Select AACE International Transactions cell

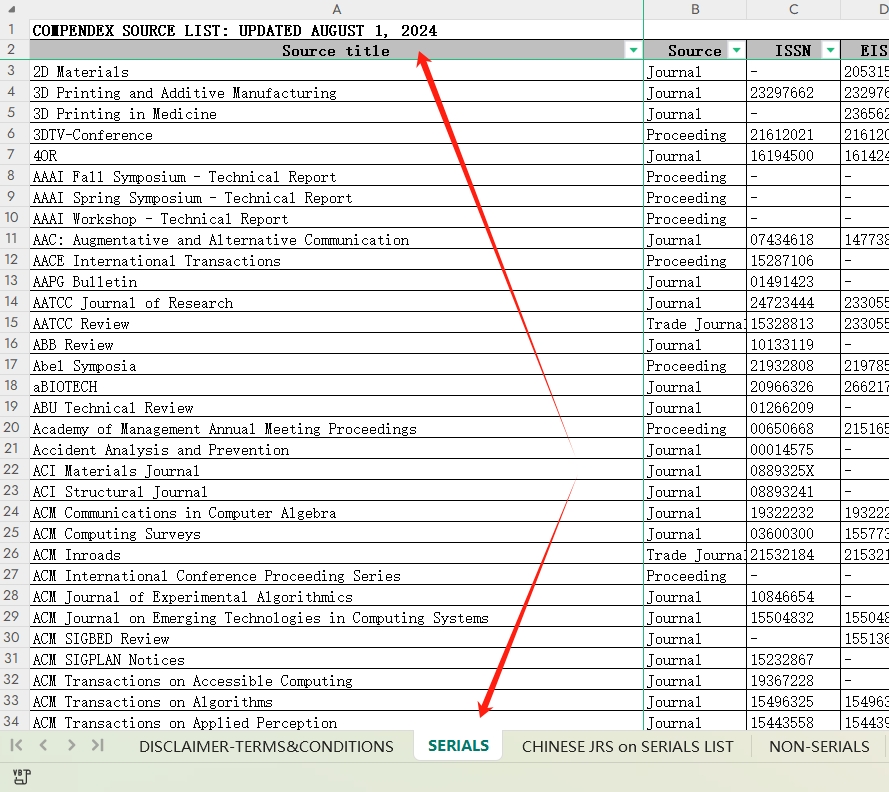coord(336,260)
